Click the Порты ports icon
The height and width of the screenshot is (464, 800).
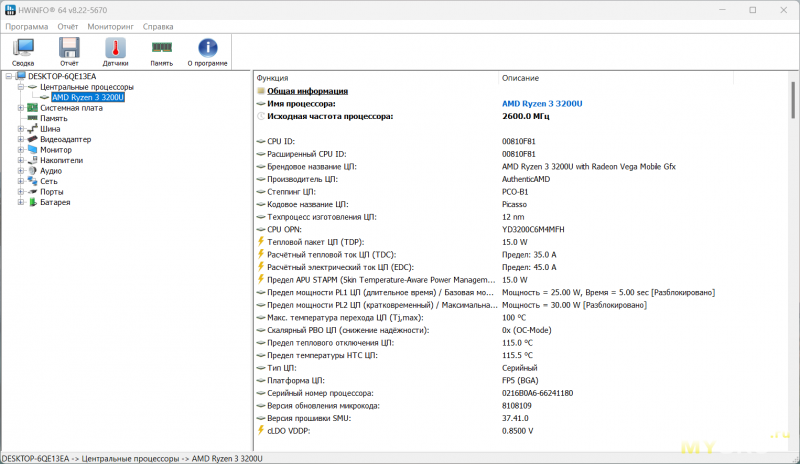pos(33,191)
